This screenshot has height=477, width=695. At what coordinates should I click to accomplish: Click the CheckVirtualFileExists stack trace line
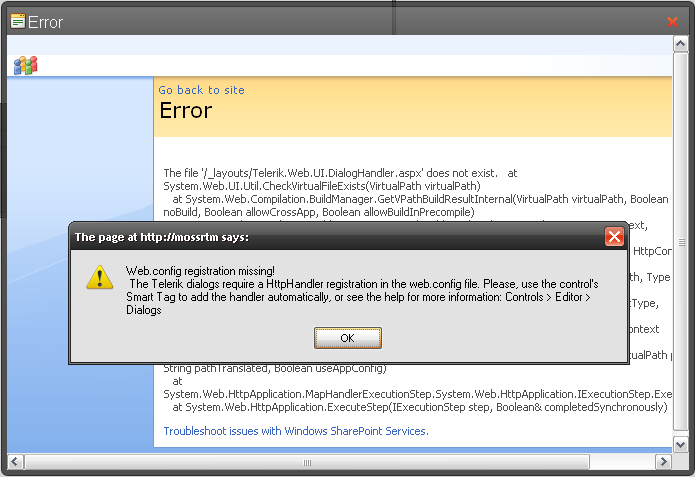[322, 186]
